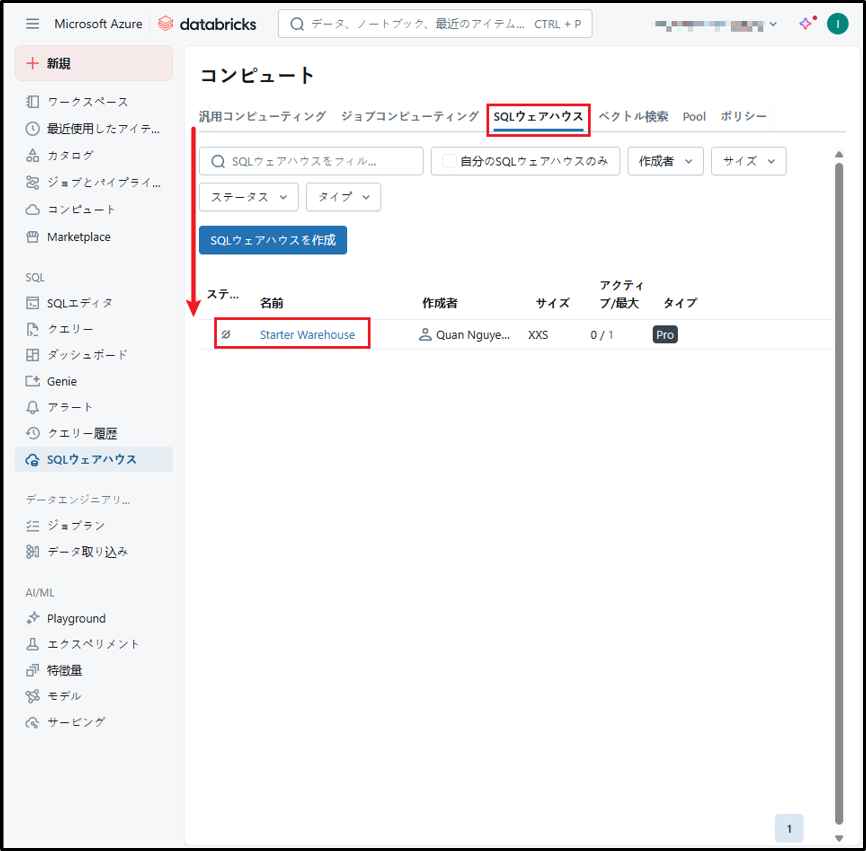Click the 名前 column header
Image resolution: width=866 pixels, height=851 pixels.
(x=272, y=303)
